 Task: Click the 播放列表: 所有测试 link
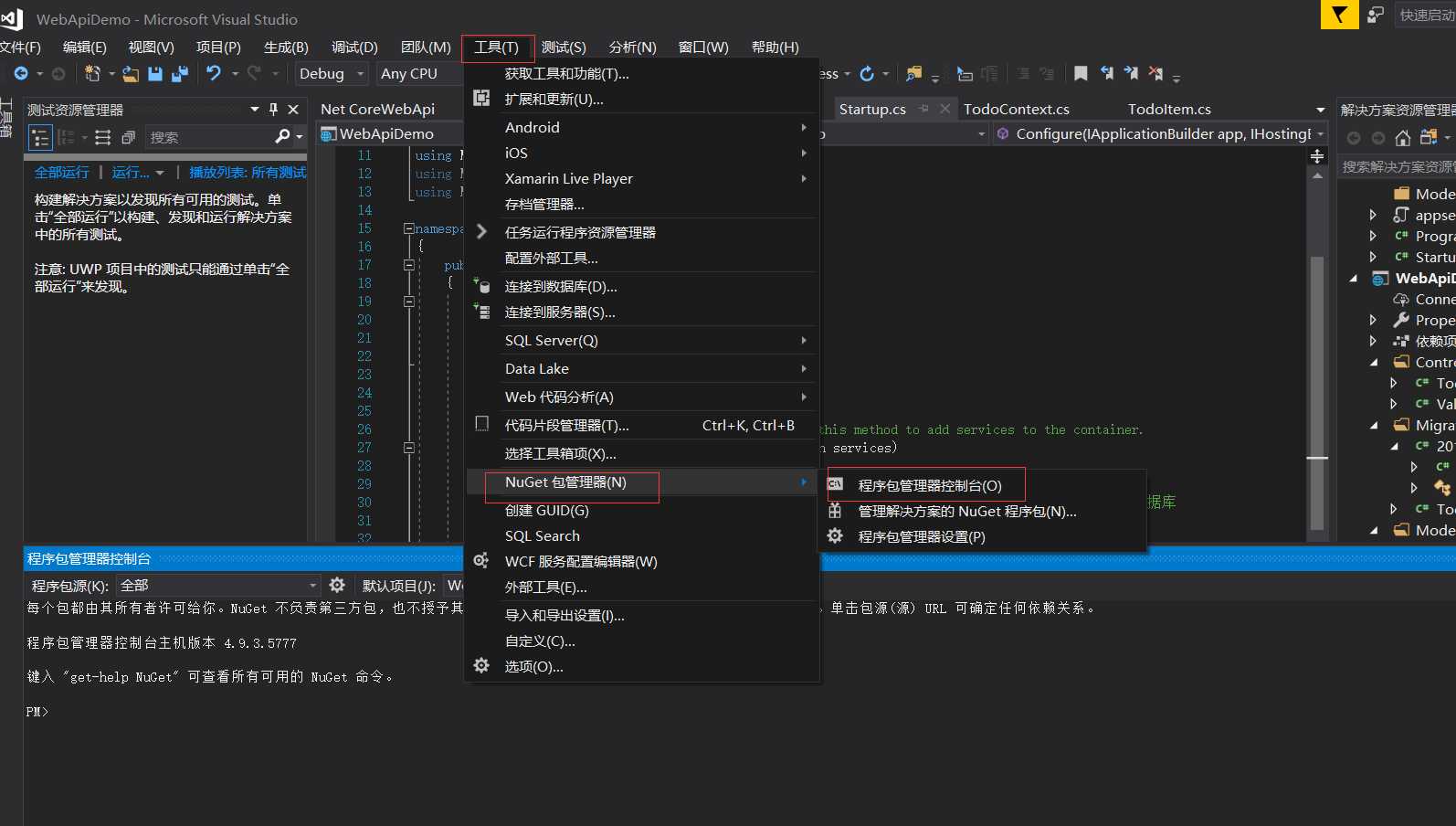tap(248, 172)
